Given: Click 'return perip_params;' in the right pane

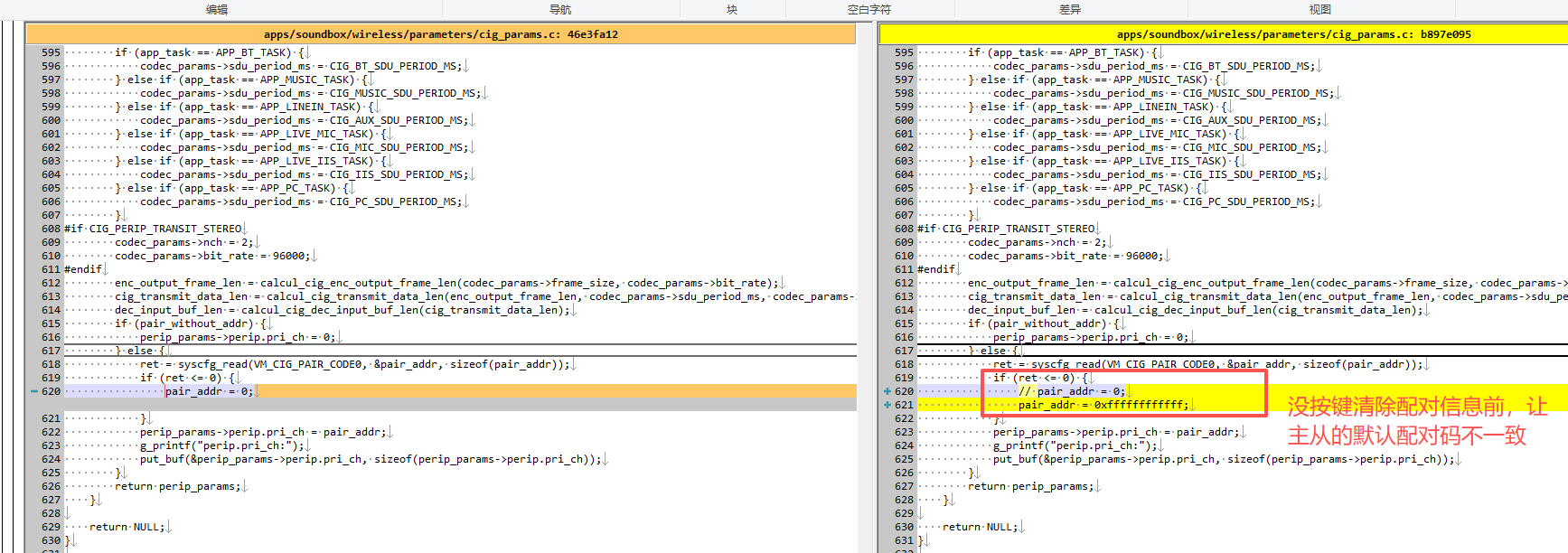Looking at the screenshot, I should click(1031, 486).
